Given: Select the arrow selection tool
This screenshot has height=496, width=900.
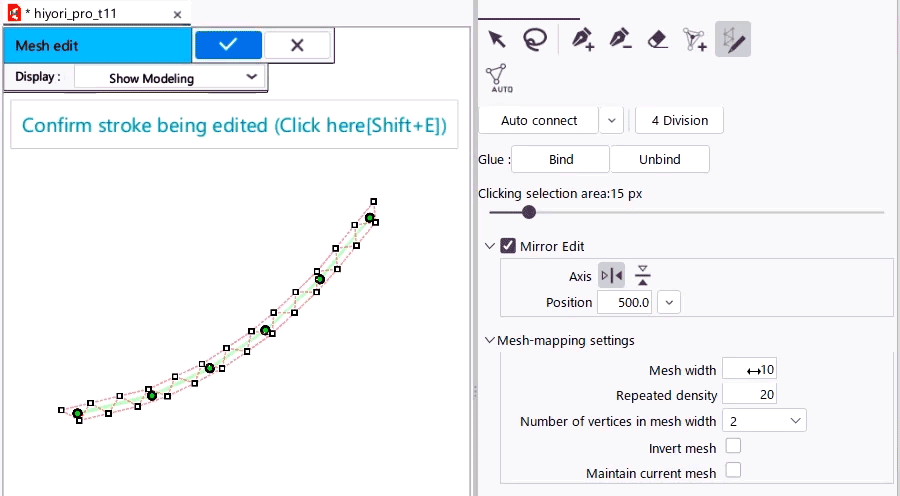Looking at the screenshot, I should (496, 39).
